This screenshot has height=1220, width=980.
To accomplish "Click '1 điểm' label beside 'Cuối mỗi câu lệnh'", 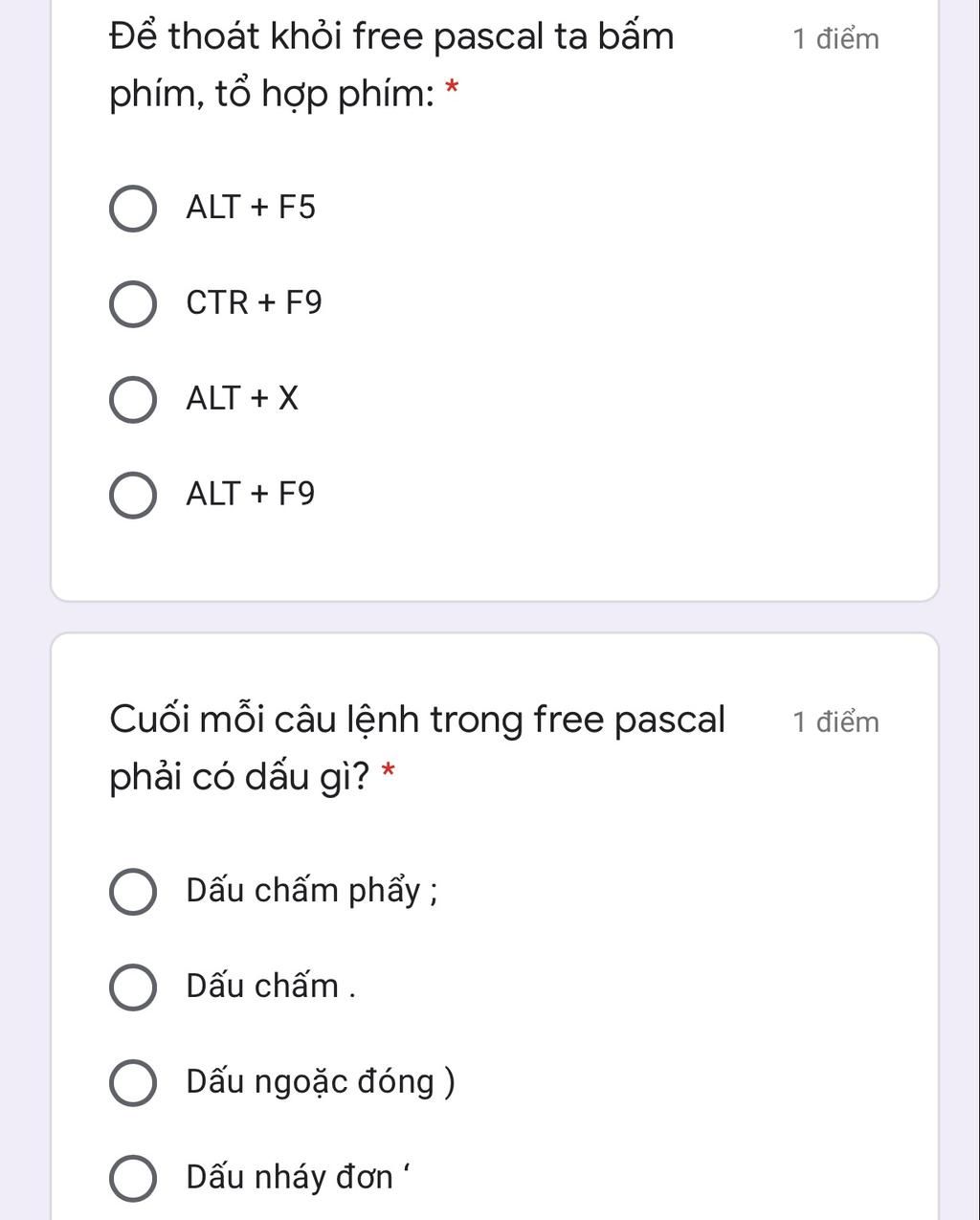I will [835, 721].
